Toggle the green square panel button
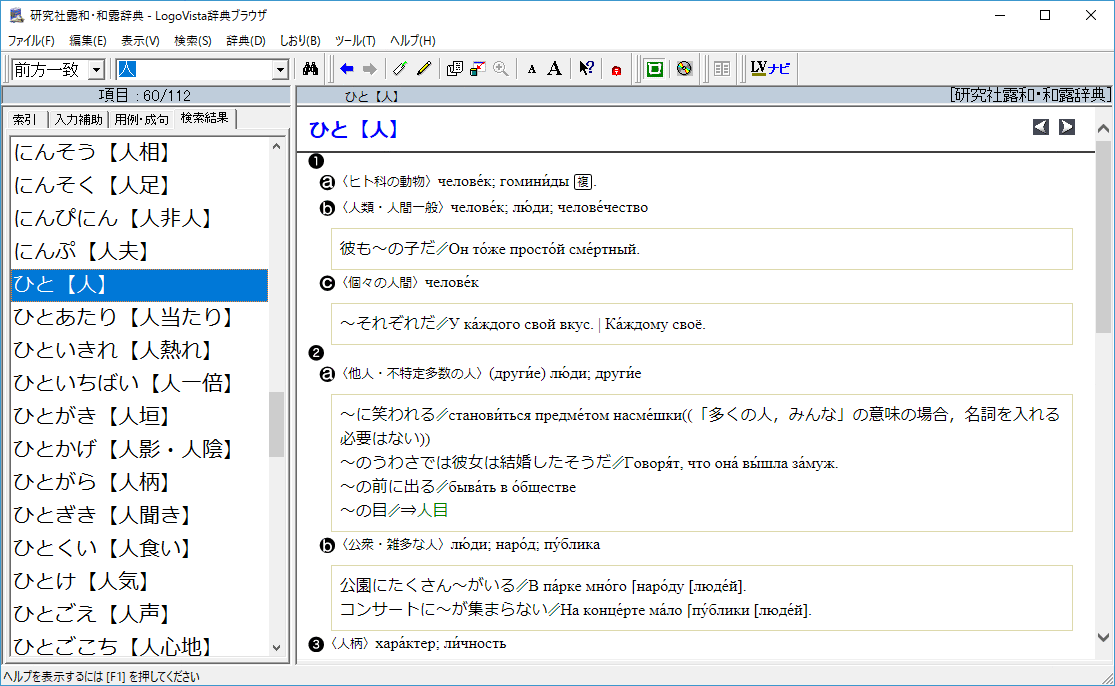The image size is (1115, 686). click(655, 69)
